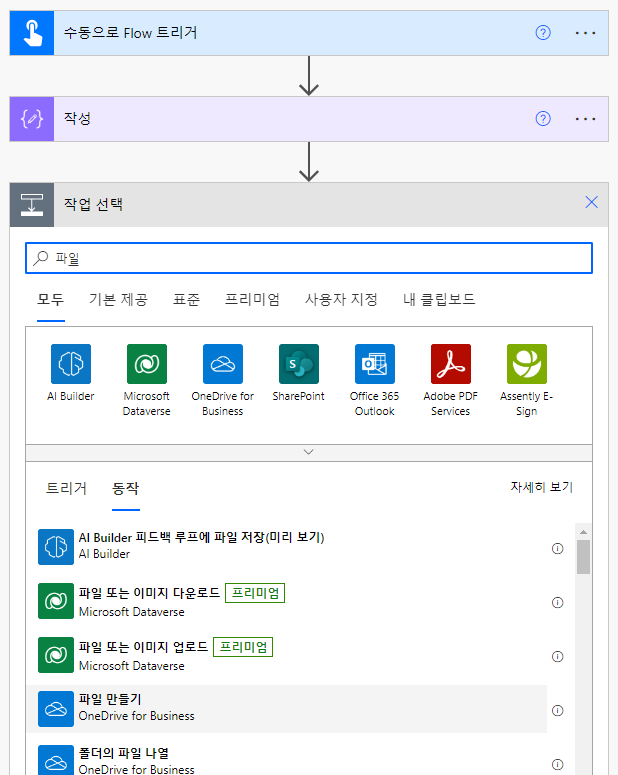Select 파일 만들기 OneDrive action
Viewport: 618px width, 775px height.
coord(287,709)
